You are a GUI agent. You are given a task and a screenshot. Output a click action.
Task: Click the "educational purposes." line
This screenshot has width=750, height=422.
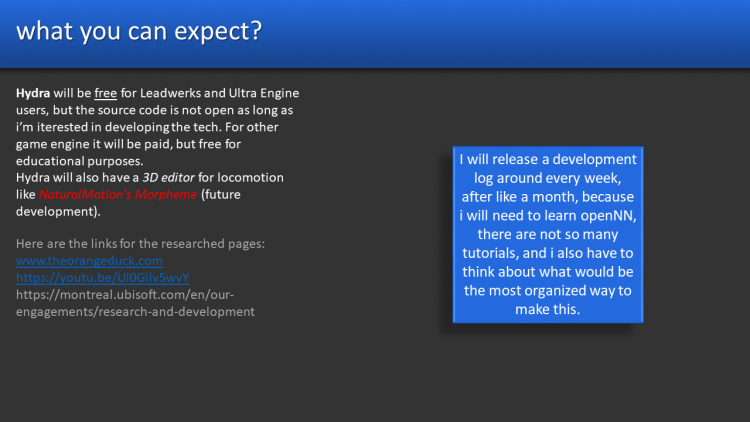[x=80, y=160]
